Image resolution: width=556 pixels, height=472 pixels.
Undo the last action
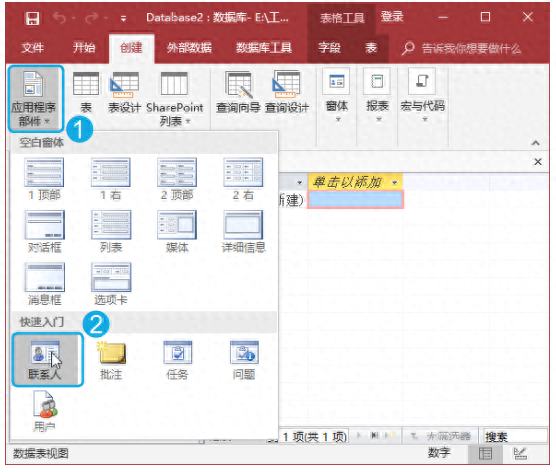click(60, 18)
